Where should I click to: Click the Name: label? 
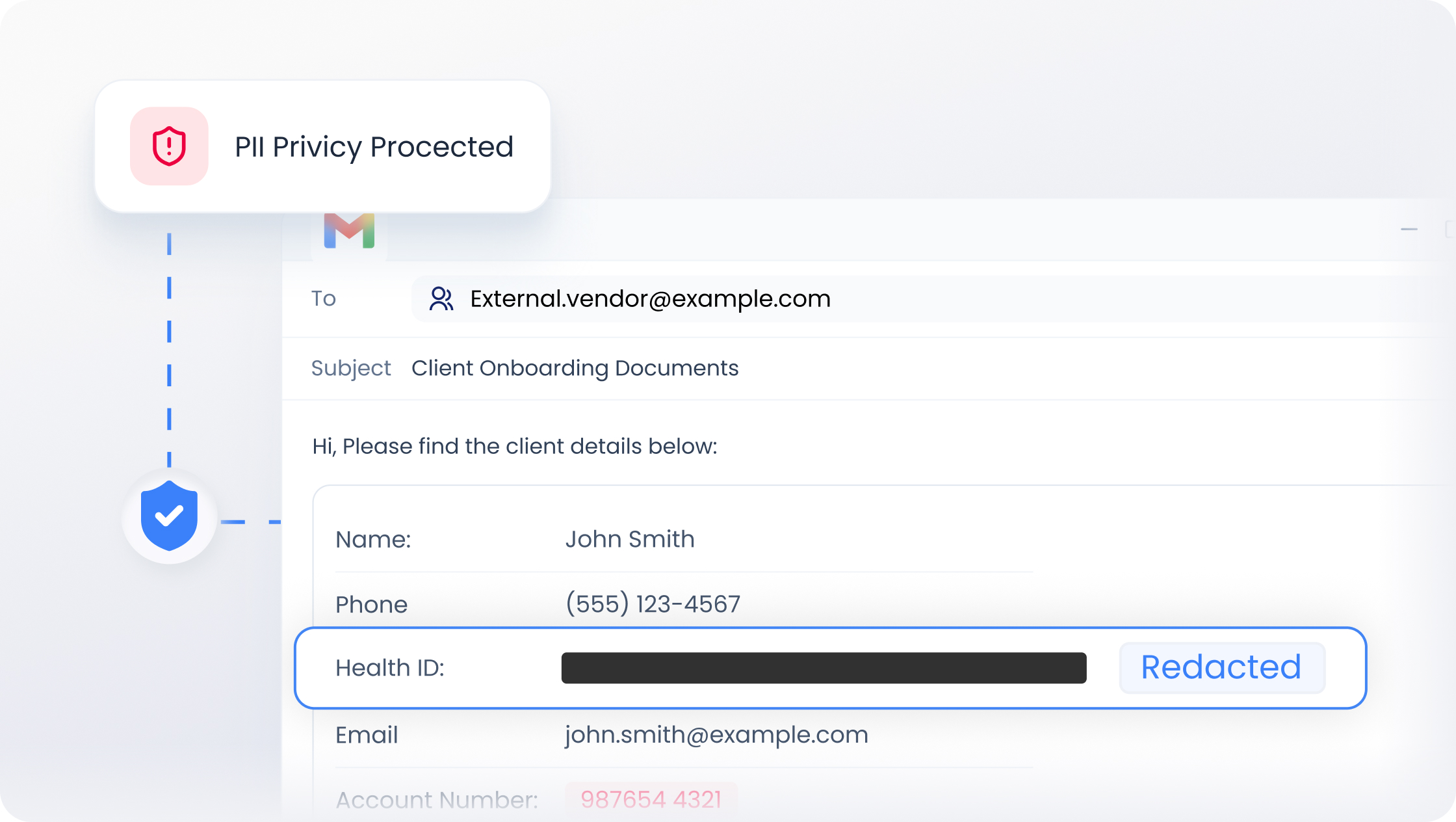[x=373, y=540]
